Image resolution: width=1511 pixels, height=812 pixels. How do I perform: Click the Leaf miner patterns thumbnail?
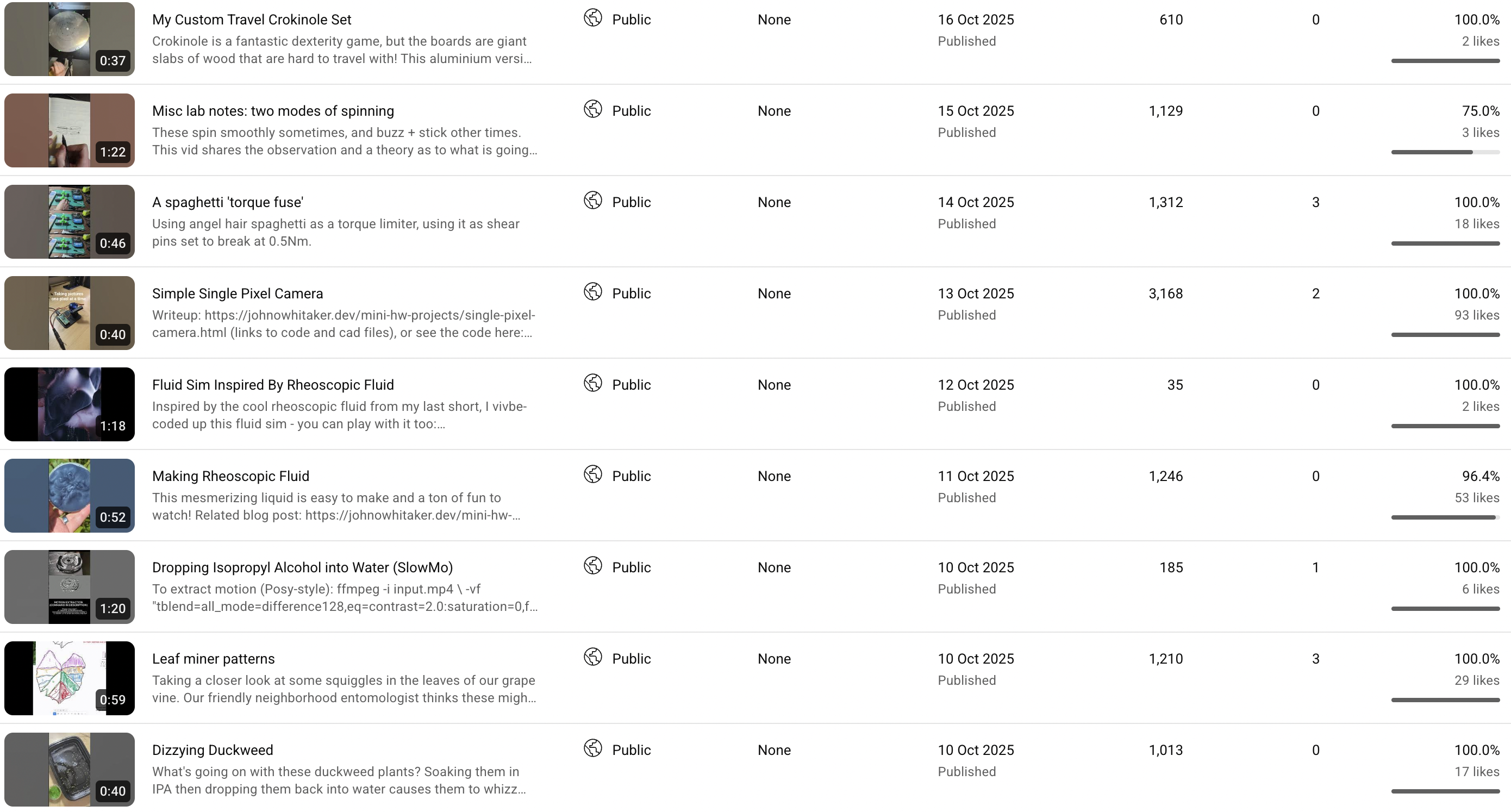(x=69, y=678)
